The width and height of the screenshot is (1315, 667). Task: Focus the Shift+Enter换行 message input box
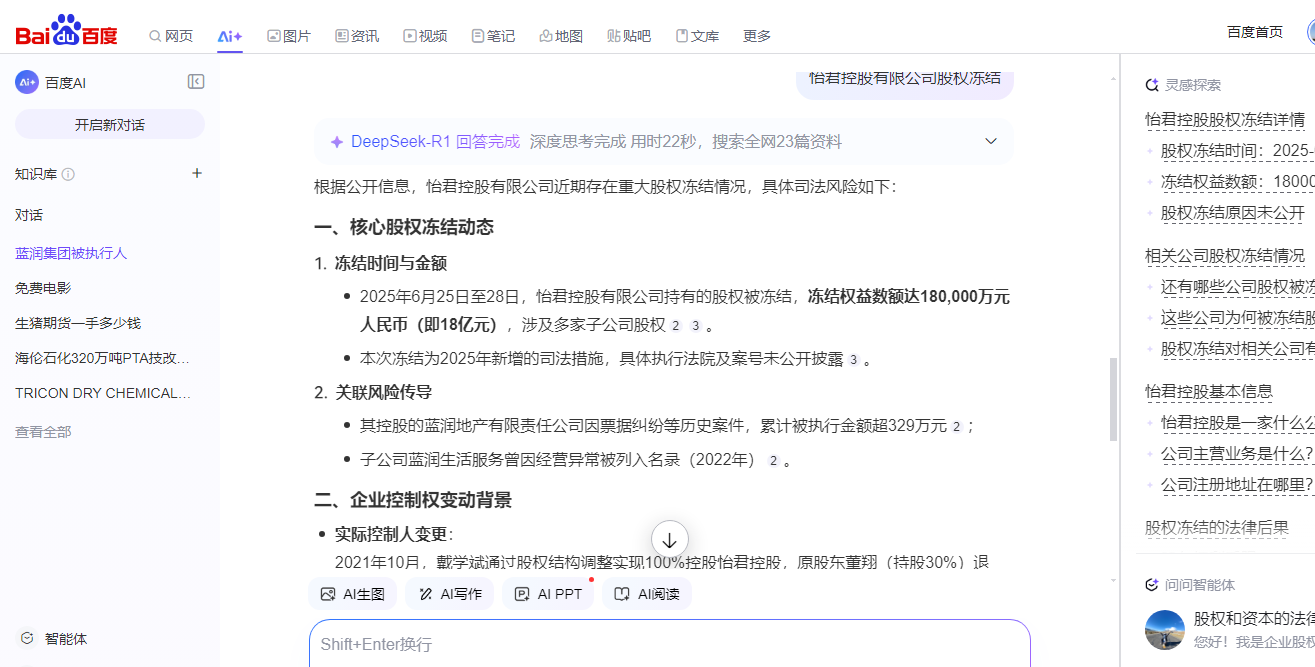click(668, 644)
